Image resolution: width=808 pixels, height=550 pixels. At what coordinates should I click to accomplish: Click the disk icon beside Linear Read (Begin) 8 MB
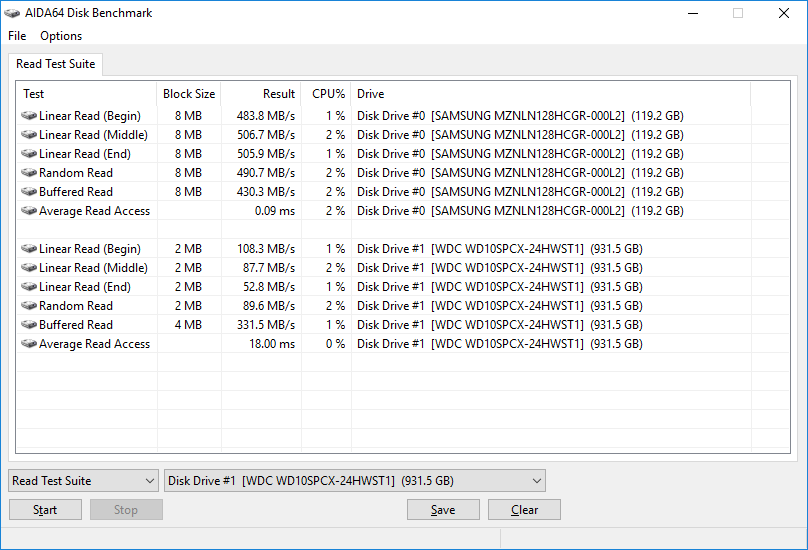coord(29,116)
